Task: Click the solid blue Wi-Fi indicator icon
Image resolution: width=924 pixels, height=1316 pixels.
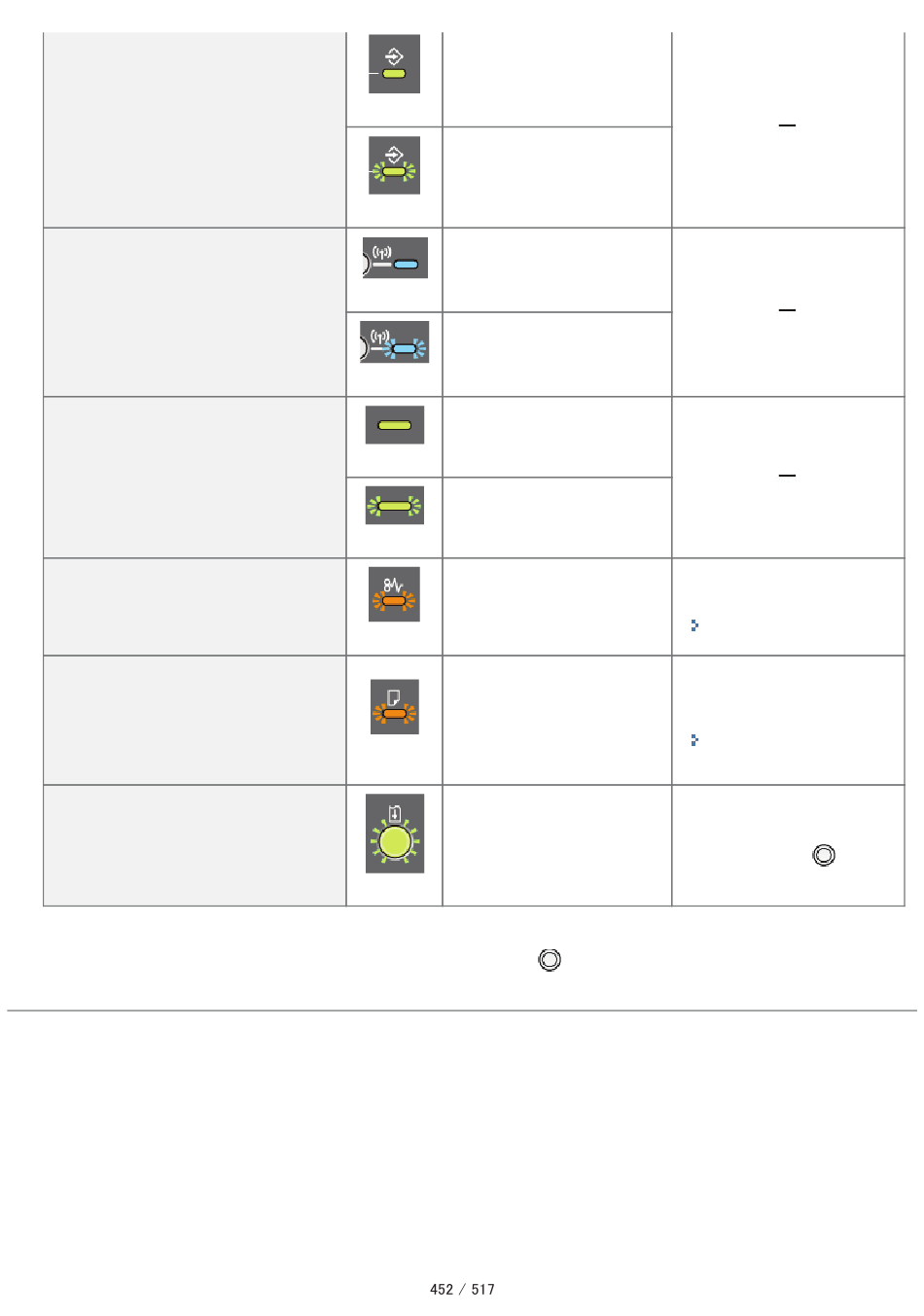Action: pos(395,258)
